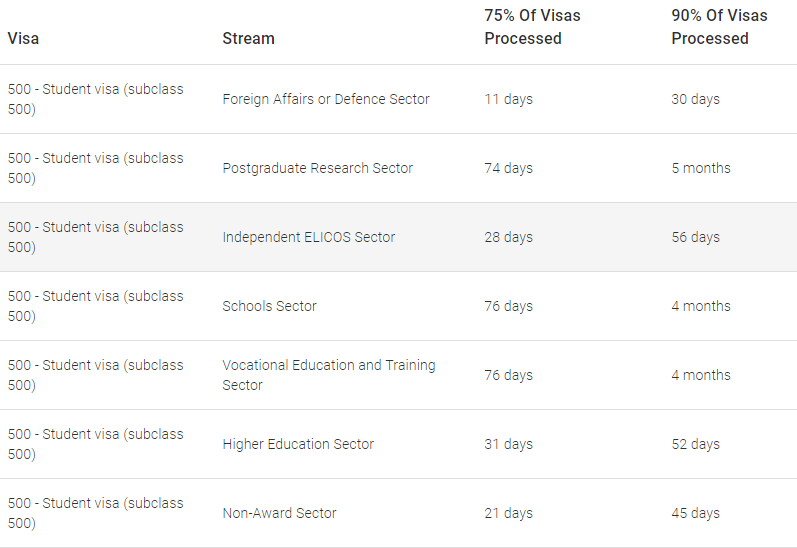Click Foreign Affairs or Defence Sector stream
Viewport: 797px width, 548px height.
point(326,99)
